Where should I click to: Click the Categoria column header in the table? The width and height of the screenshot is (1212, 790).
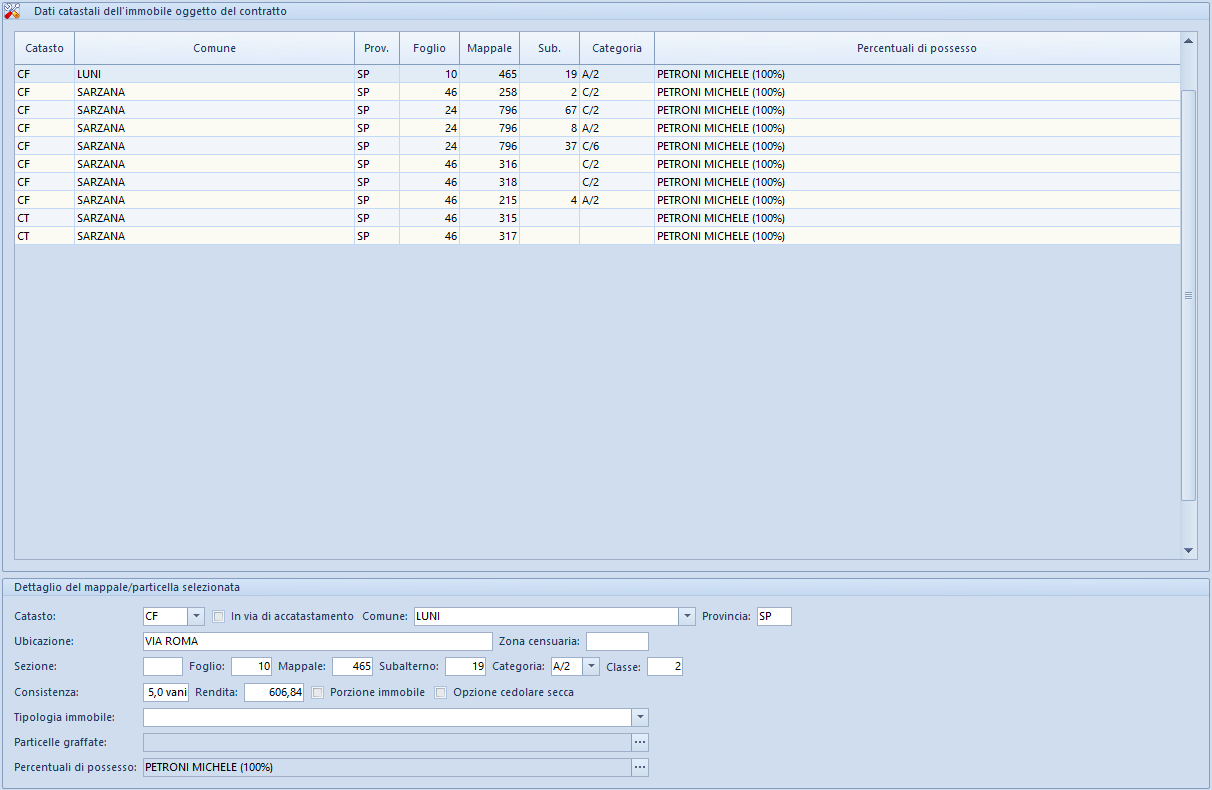[x=617, y=48]
